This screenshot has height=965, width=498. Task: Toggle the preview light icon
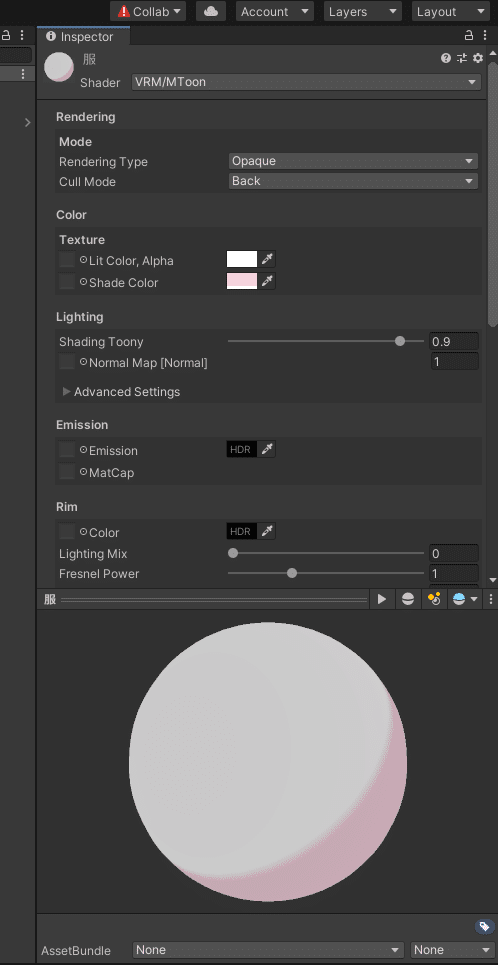pos(434,599)
